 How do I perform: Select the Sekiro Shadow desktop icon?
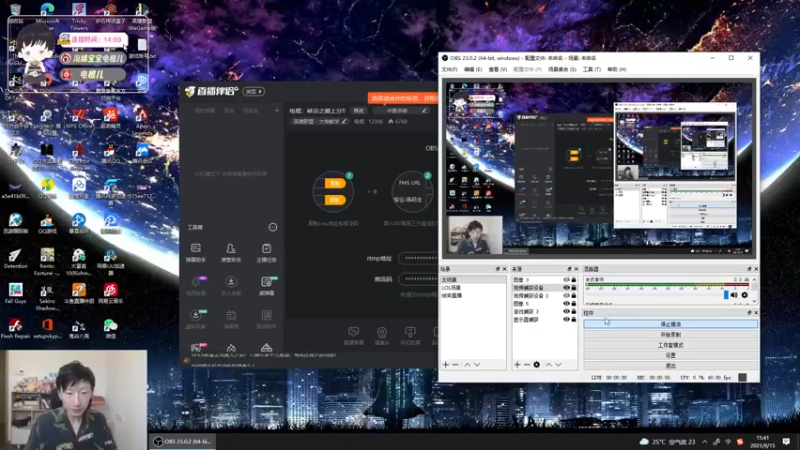pyautogui.click(x=47, y=297)
